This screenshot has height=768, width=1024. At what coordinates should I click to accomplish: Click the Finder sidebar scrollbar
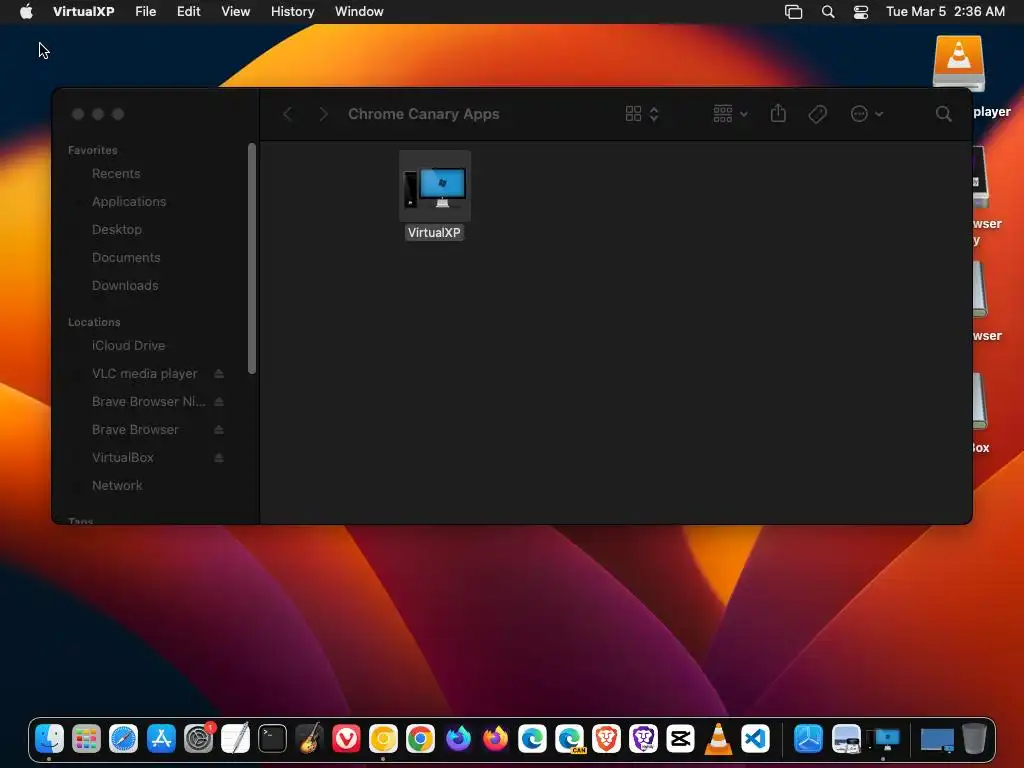252,259
